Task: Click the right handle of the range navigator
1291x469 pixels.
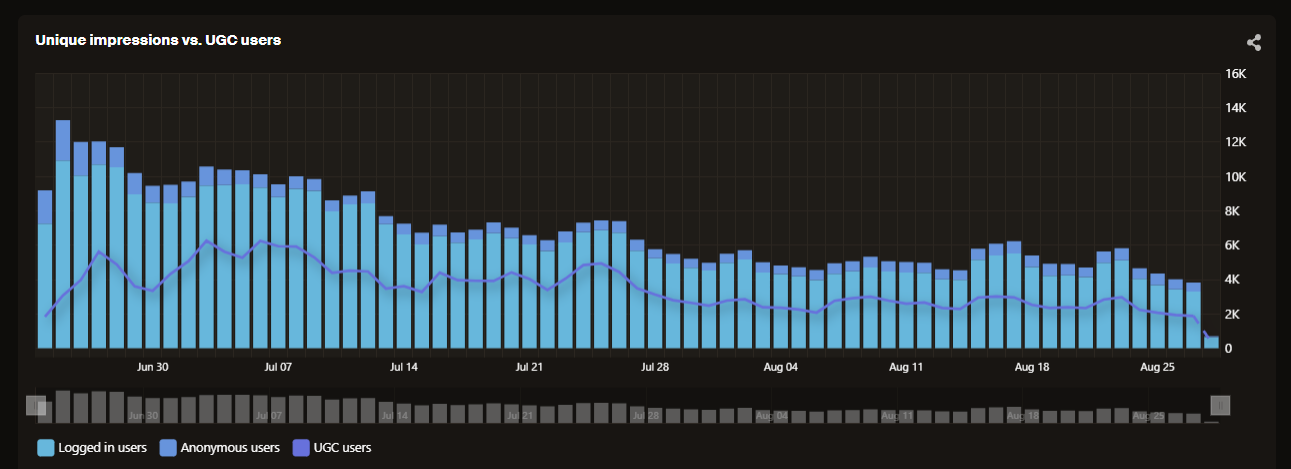Action: click(x=1220, y=405)
